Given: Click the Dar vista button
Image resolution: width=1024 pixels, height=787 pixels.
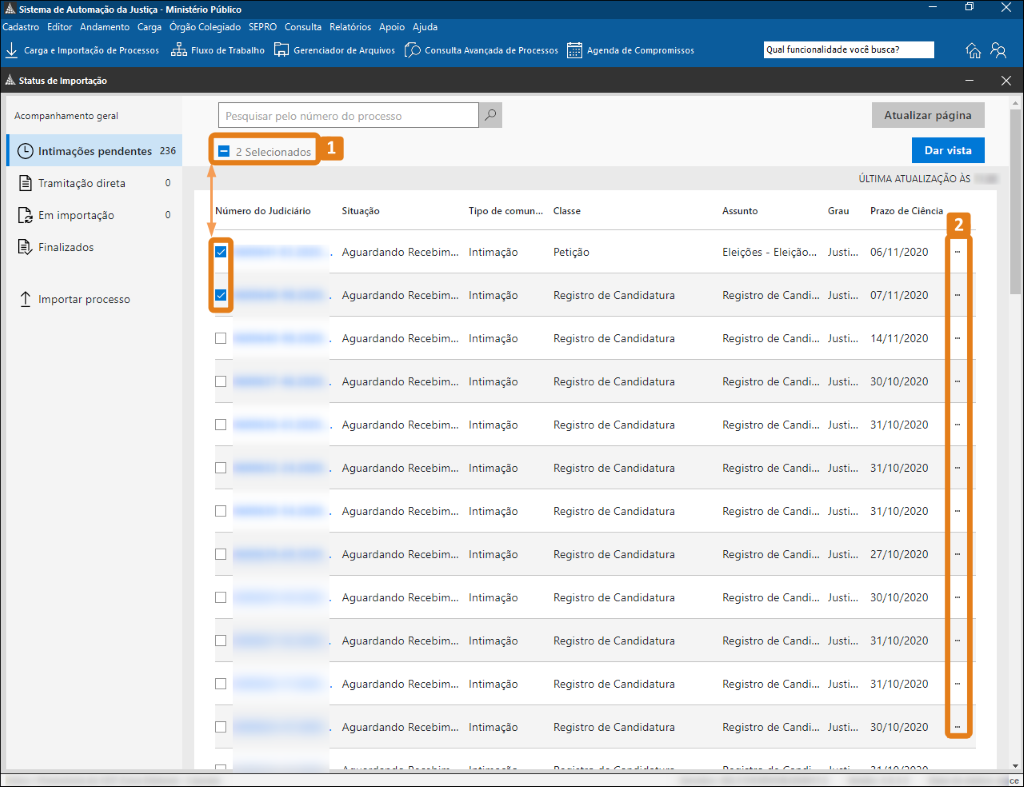Looking at the screenshot, I should (x=947, y=150).
